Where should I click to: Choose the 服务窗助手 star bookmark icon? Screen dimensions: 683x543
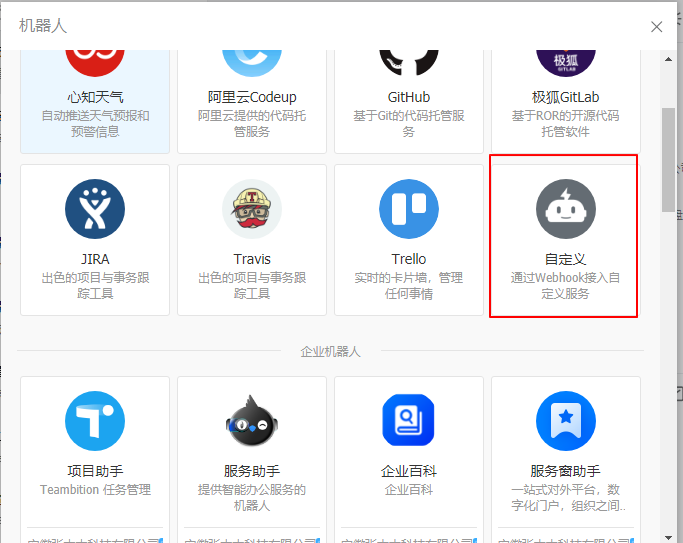coord(565,421)
